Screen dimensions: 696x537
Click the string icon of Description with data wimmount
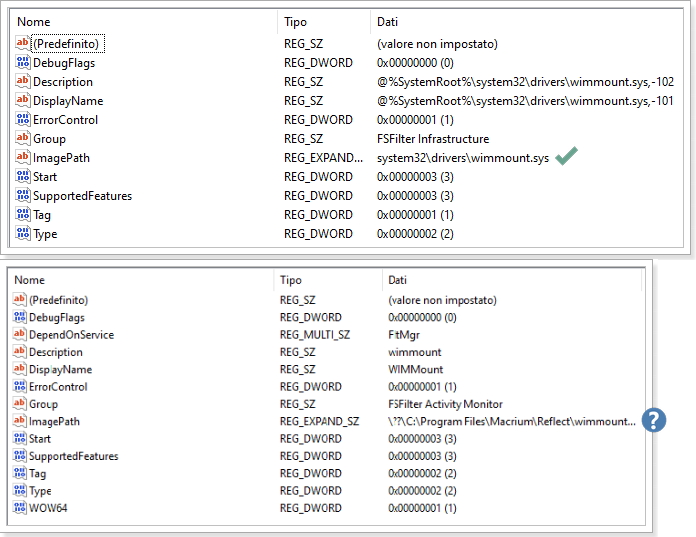tap(20, 351)
